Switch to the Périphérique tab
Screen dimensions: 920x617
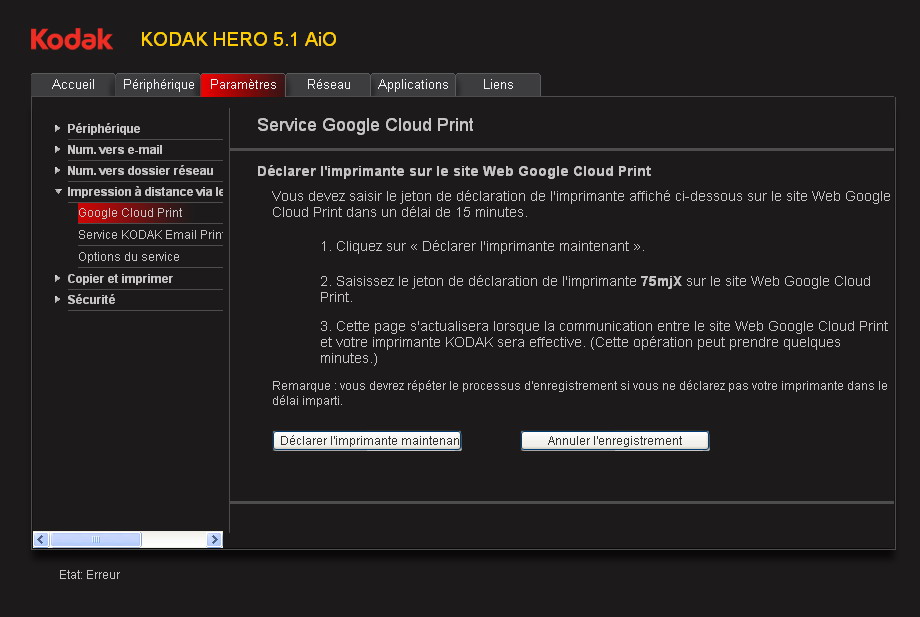coord(158,85)
